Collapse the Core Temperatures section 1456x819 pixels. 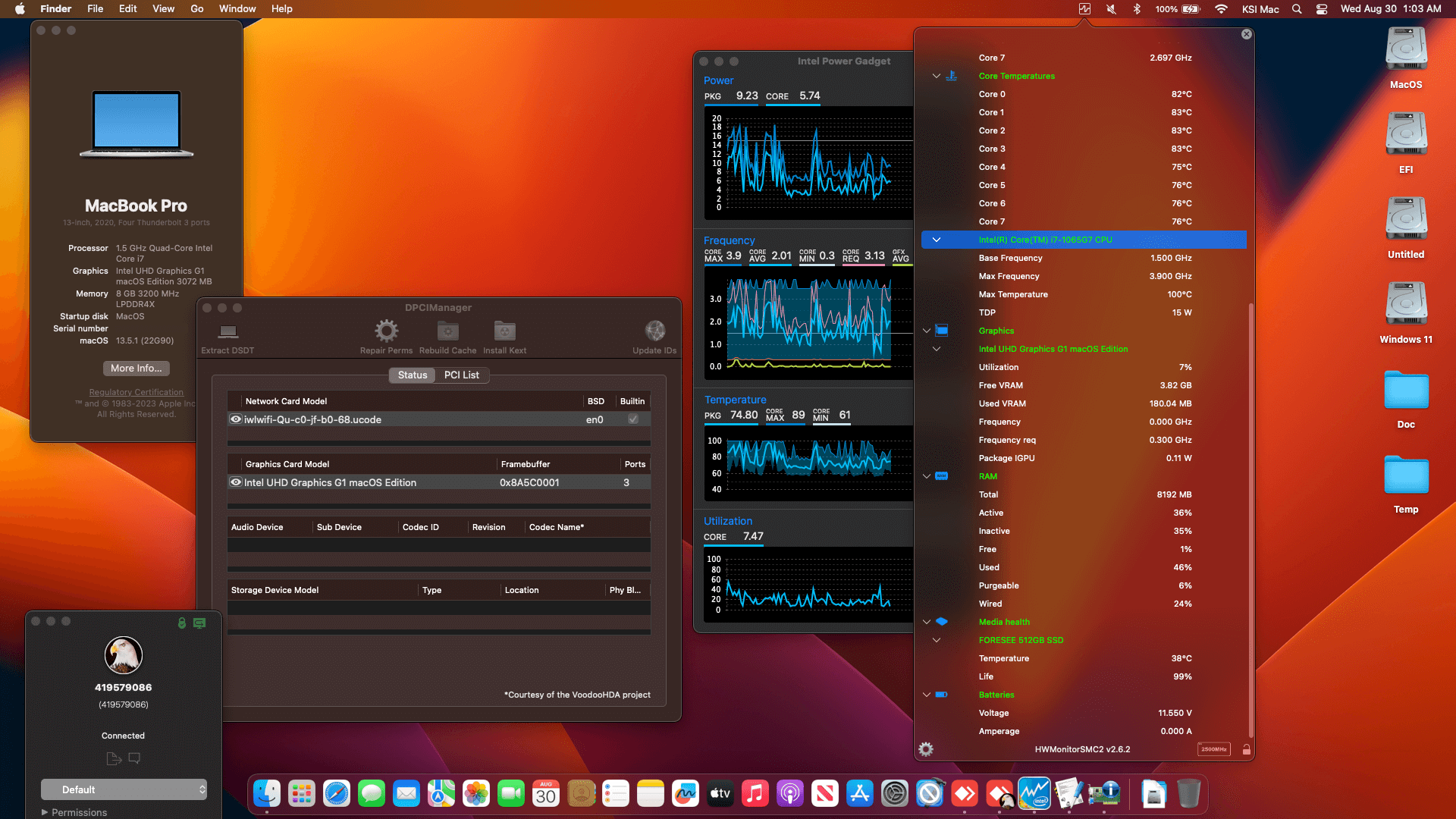(937, 76)
